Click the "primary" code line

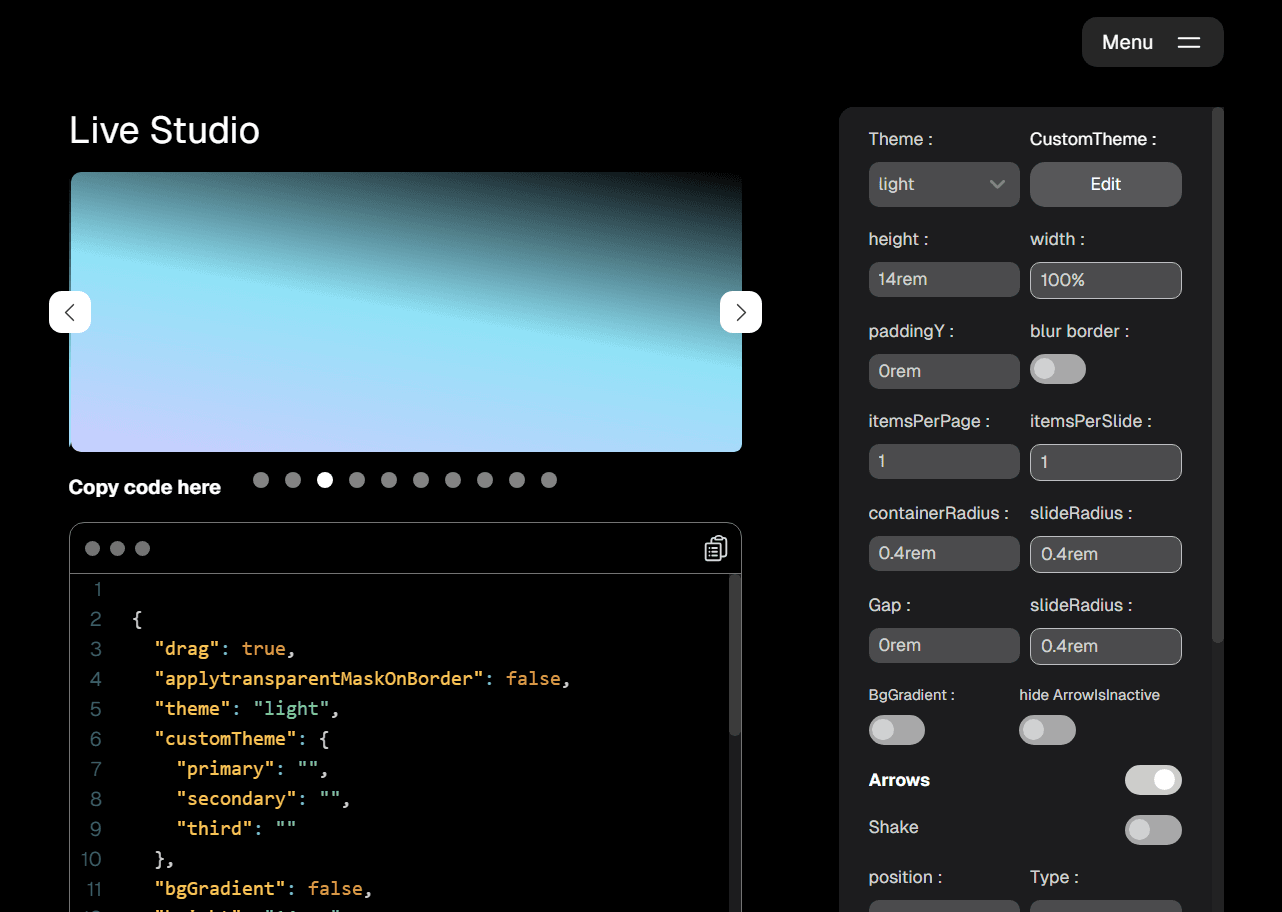(x=253, y=769)
